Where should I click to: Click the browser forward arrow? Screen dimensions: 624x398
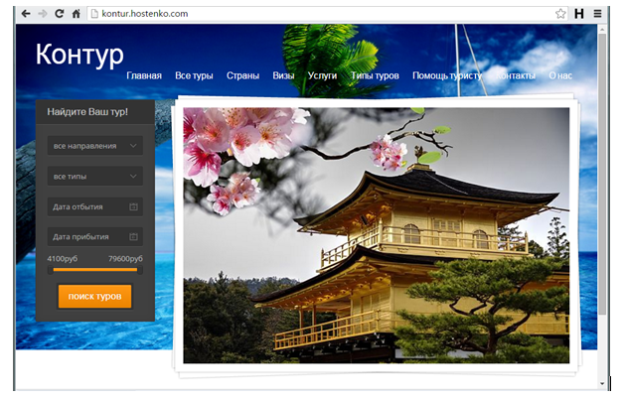(43, 14)
